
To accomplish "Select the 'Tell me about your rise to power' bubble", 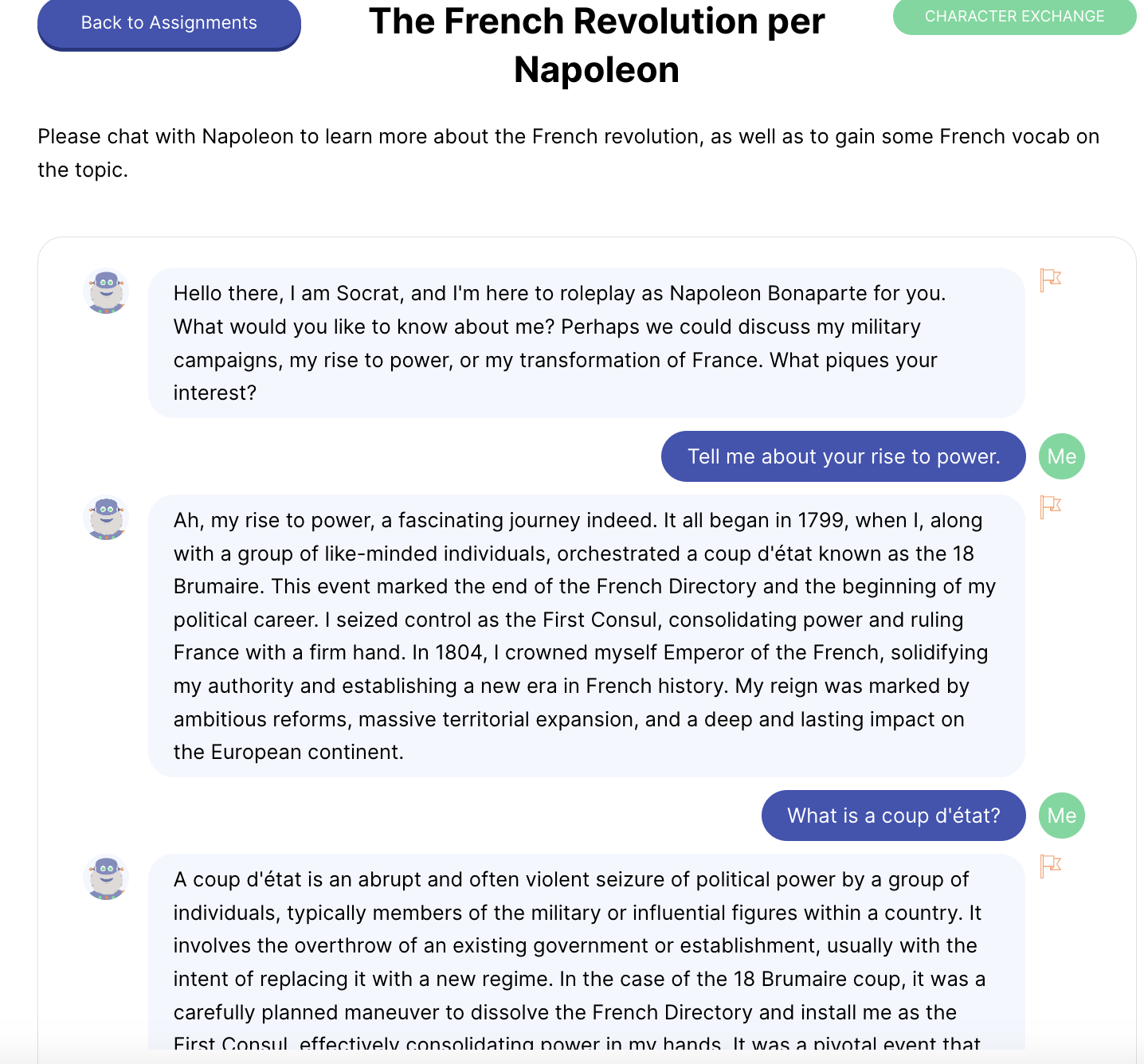I will click(843, 456).
